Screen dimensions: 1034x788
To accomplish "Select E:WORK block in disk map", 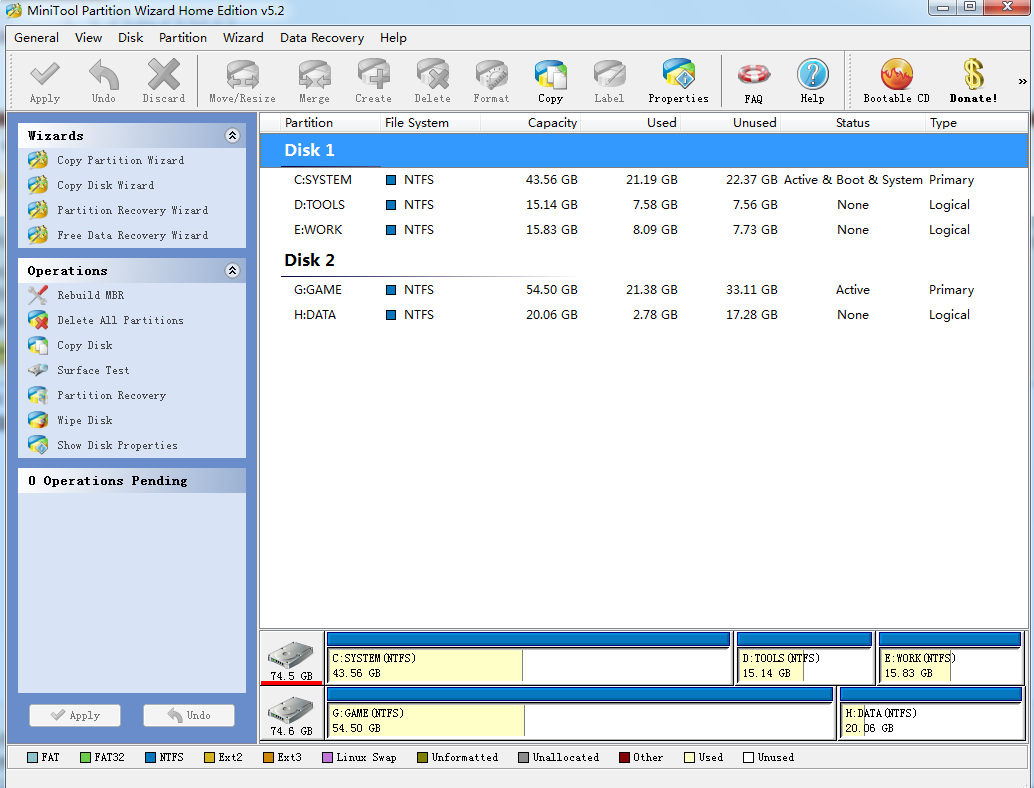I will click(x=950, y=657).
